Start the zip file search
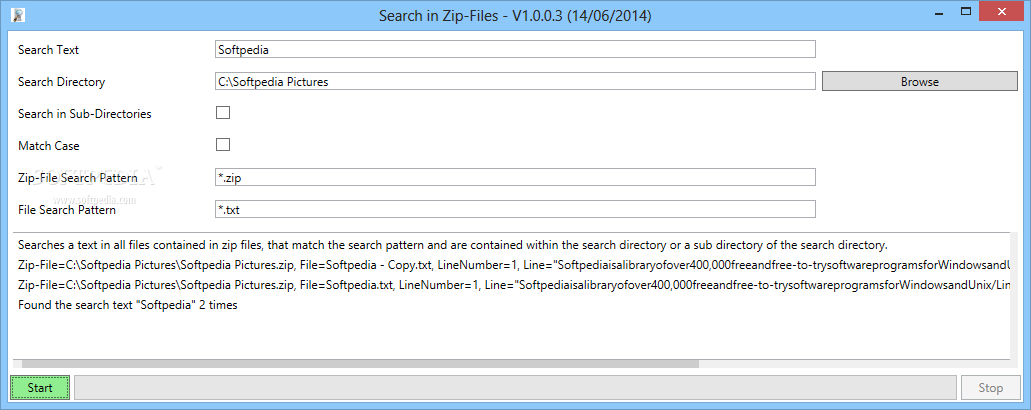Viewport: 1031px width, 410px height. click(40, 388)
